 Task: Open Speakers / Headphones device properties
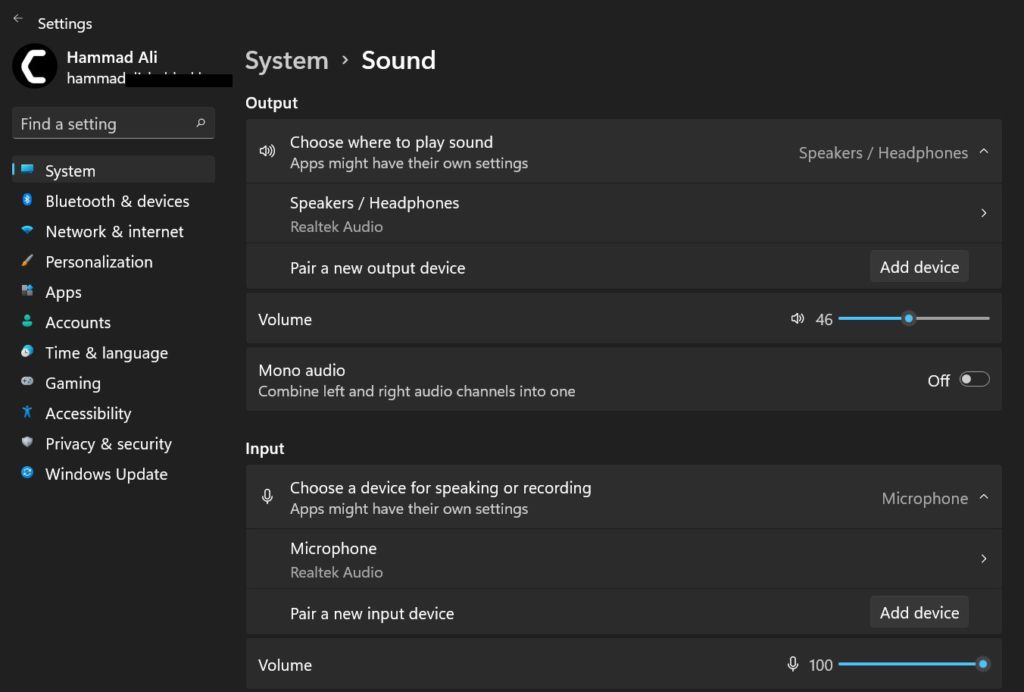(620, 213)
